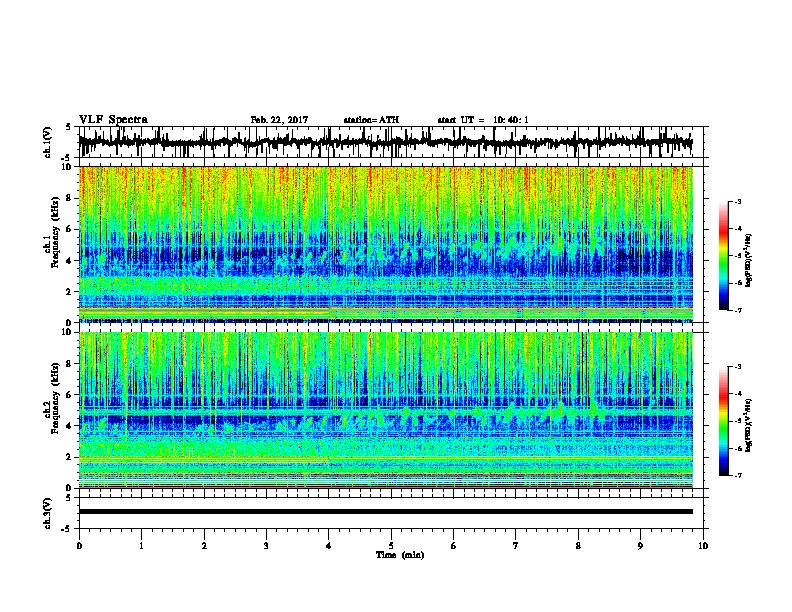
Task: Click the log(PSD) label beside ch.1 color bar
Action: pos(749,260)
